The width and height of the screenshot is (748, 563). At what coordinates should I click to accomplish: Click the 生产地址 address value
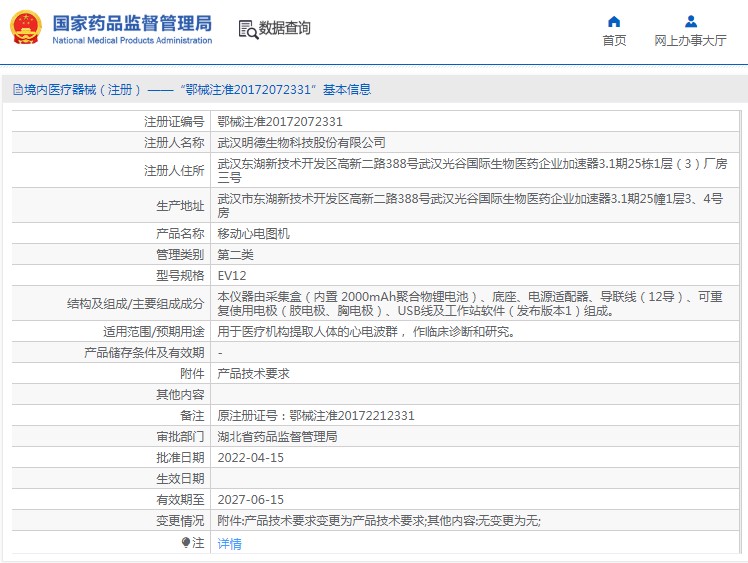[470, 205]
